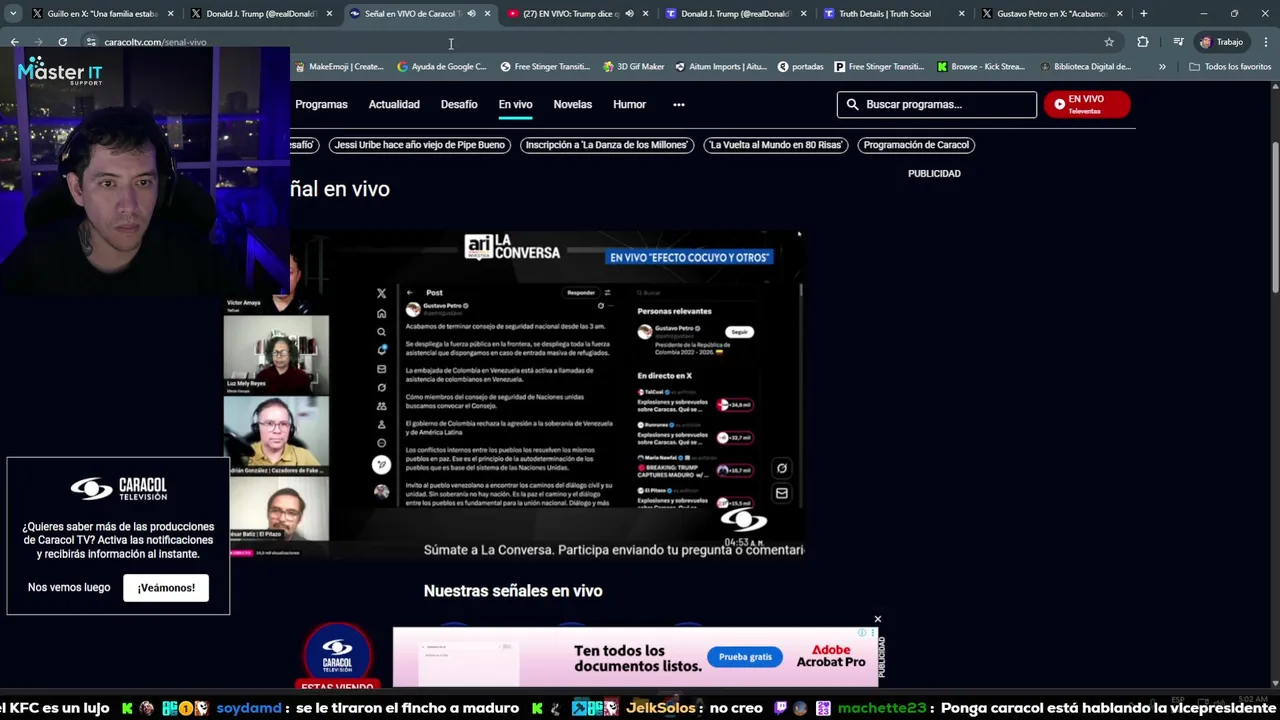Viewport: 1280px width, 720px height.
Task: Dismiss notifications with 'Nos vemos luego'
Action: click(x=69, y=587)
